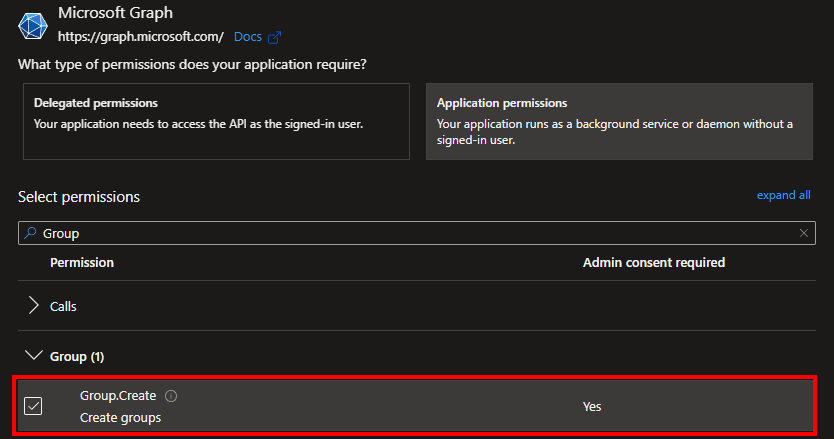The width and height of the screenshot is (834, 439).
Task: Select the Delegated permissions card
Action: [x=216, y=120]
